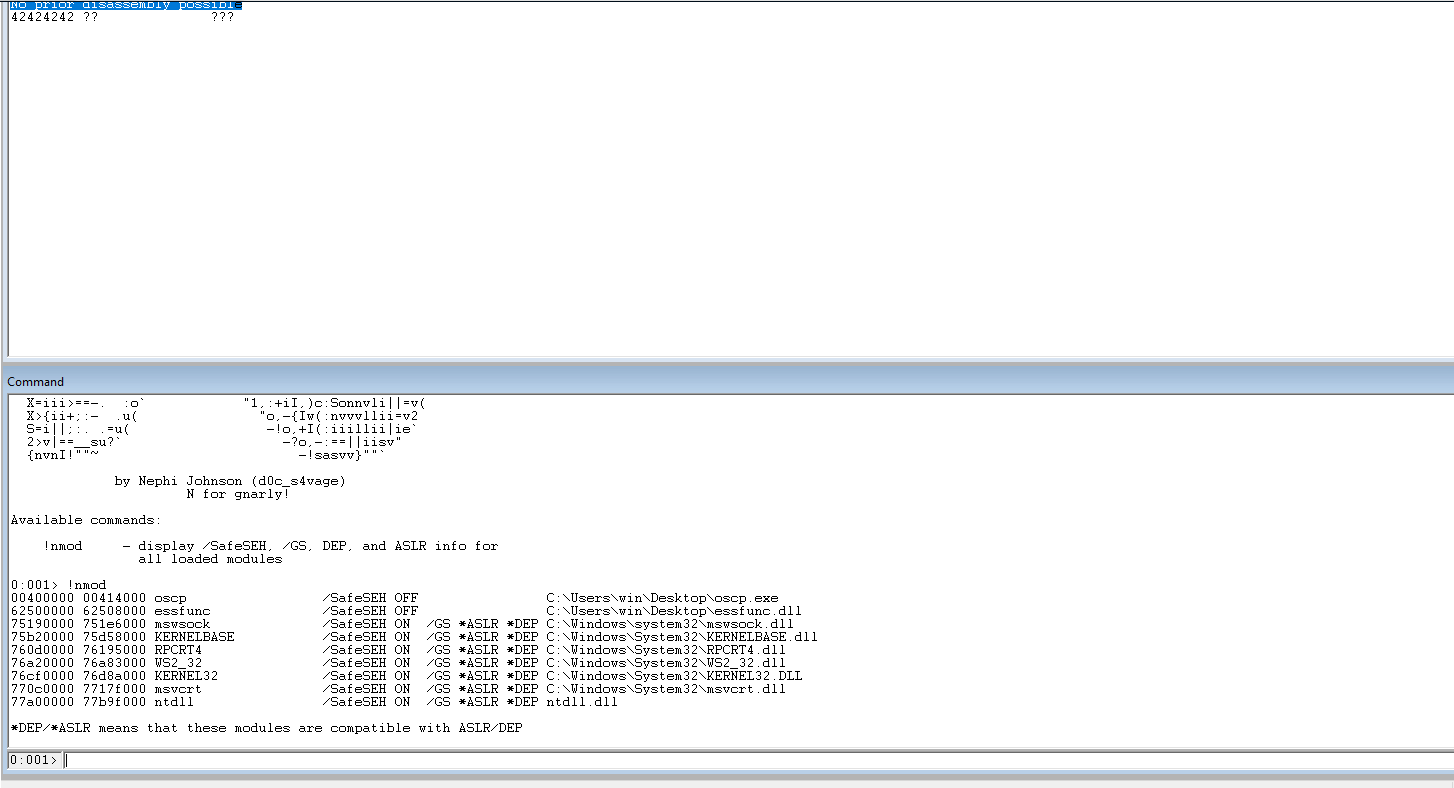
Task: Click the executed "0:001> !nmod" command line
Action: tap(58, 584)
